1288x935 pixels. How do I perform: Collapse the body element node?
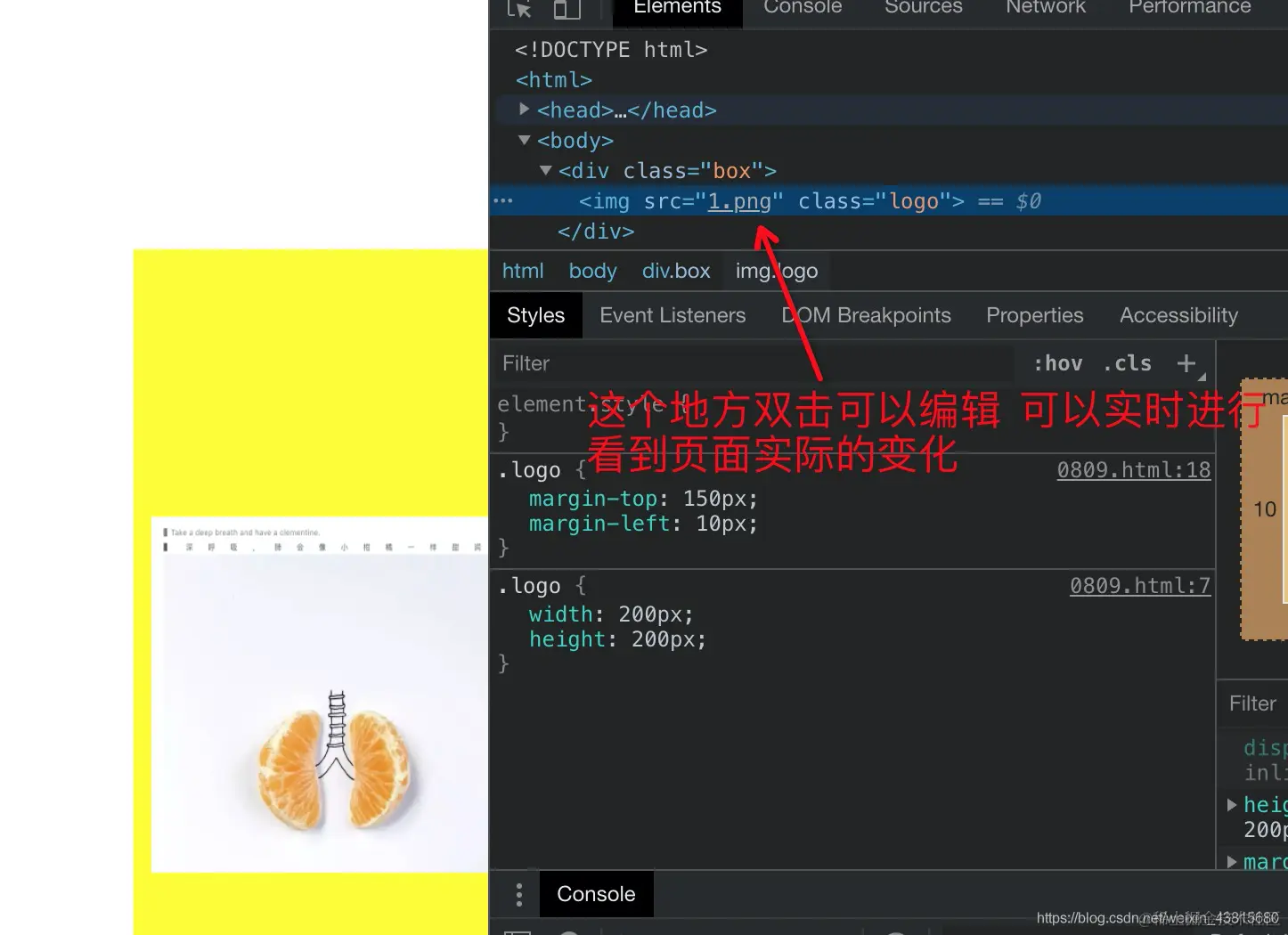pyautogui.click(x=524, y=140)
